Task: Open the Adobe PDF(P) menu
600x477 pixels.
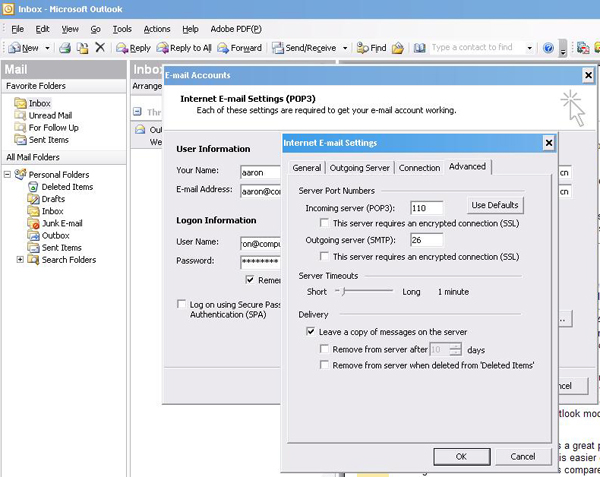Action: point(236,29)
